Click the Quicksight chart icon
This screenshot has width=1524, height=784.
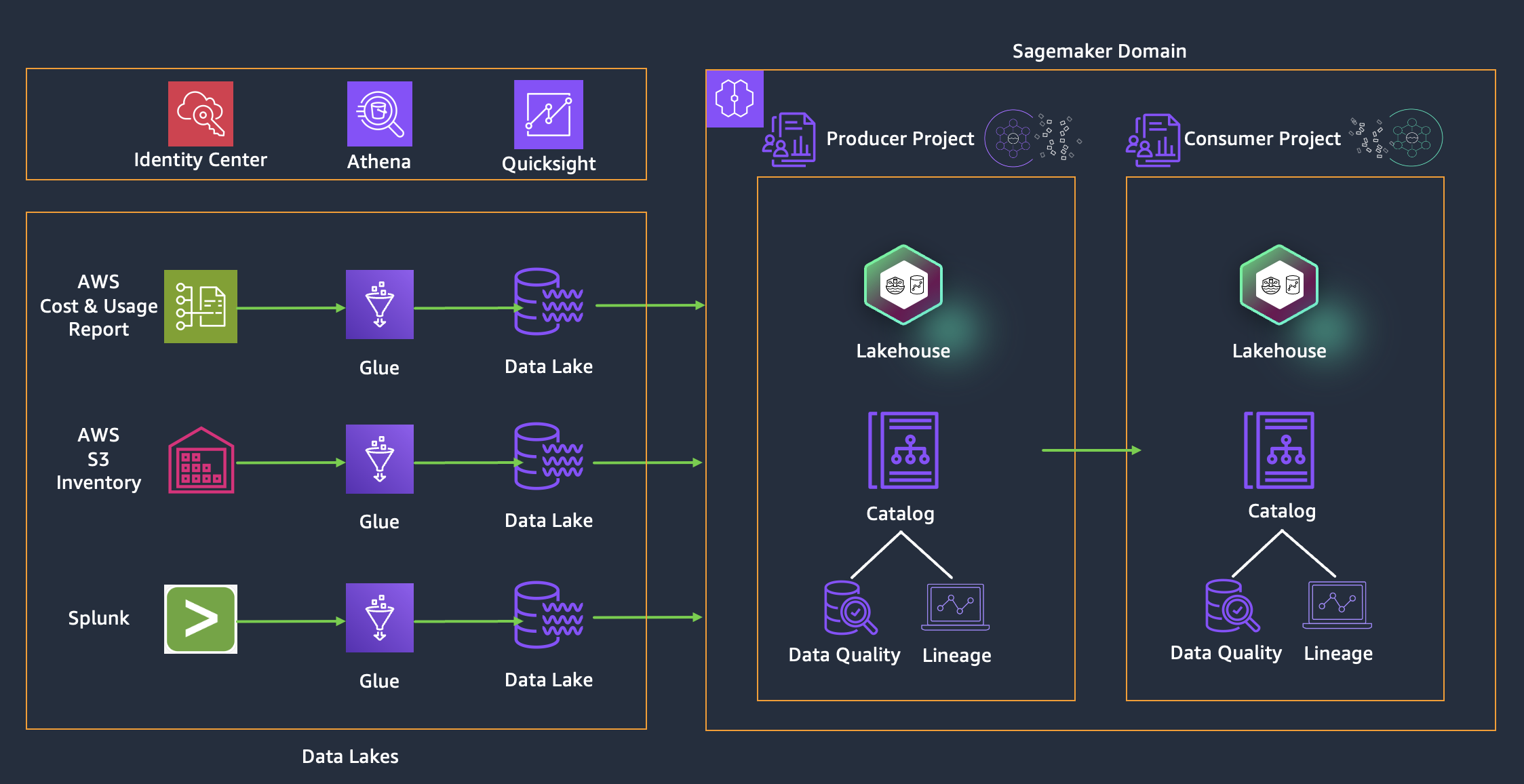pos(548,115)
